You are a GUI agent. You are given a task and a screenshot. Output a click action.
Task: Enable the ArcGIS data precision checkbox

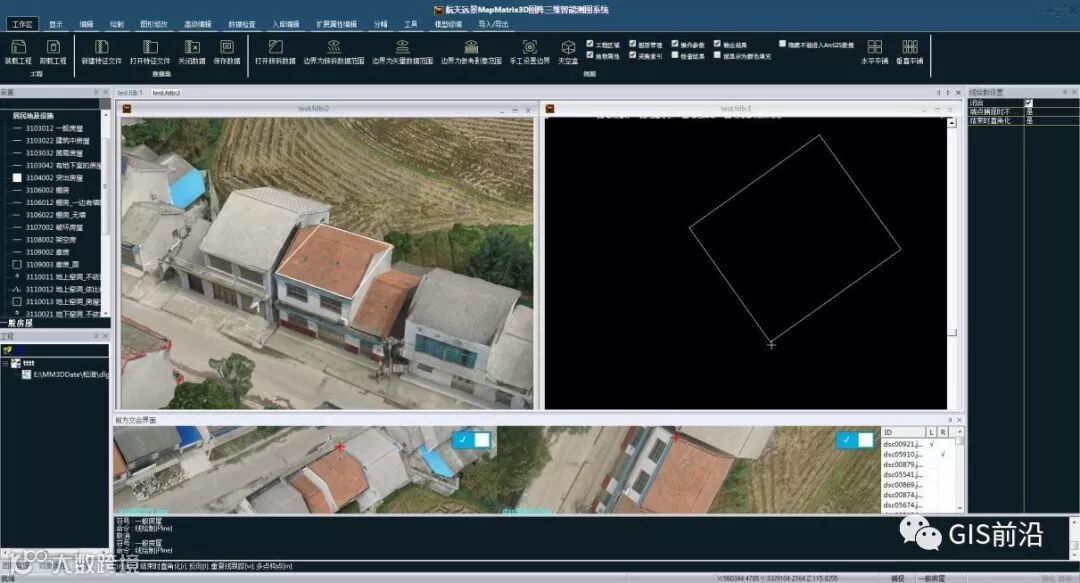[x=782, y=43]
